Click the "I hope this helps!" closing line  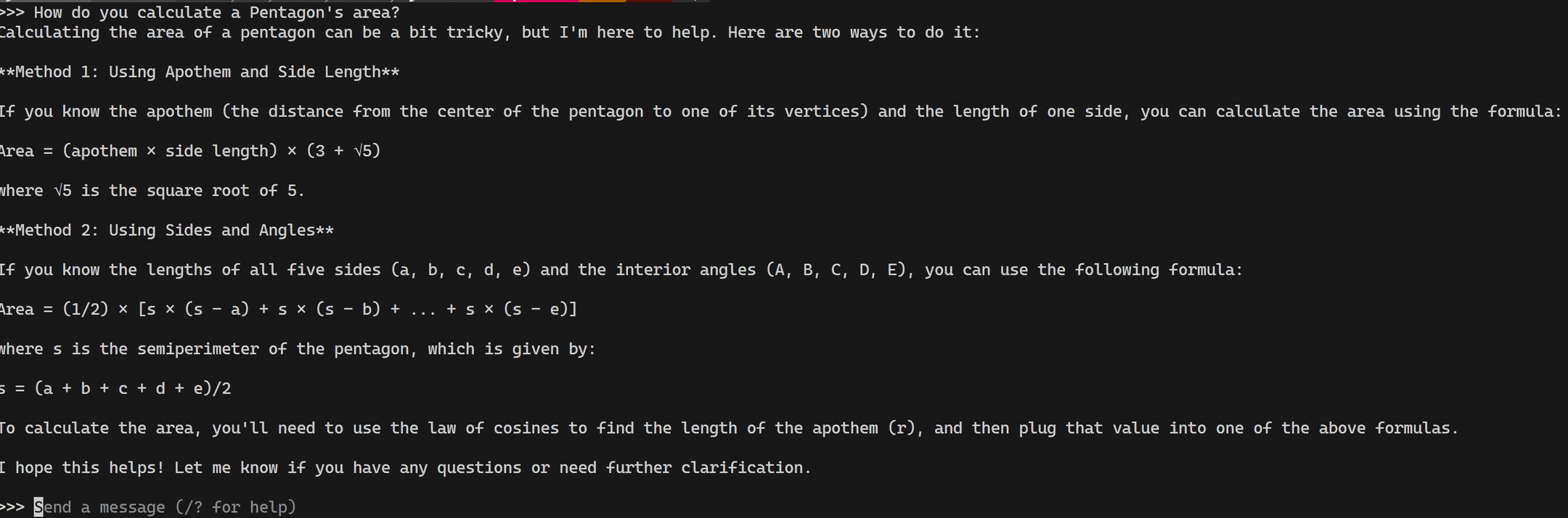[404, 468]
